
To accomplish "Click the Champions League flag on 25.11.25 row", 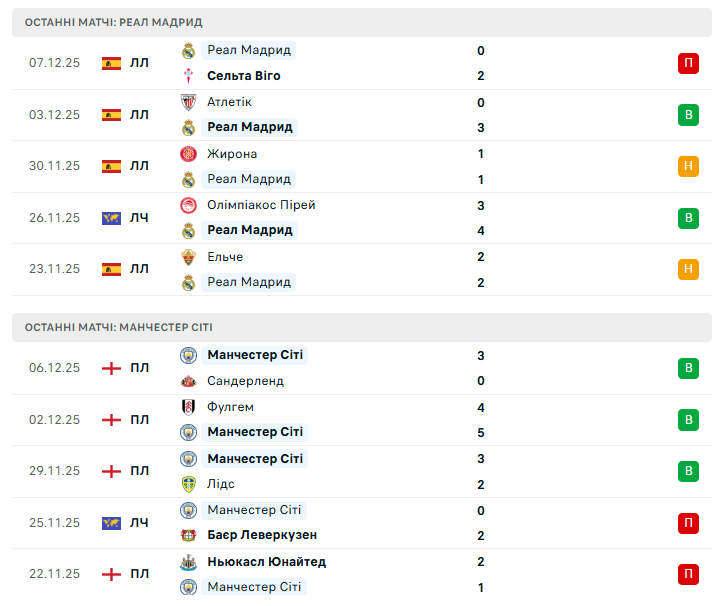I will click(111, 523).
